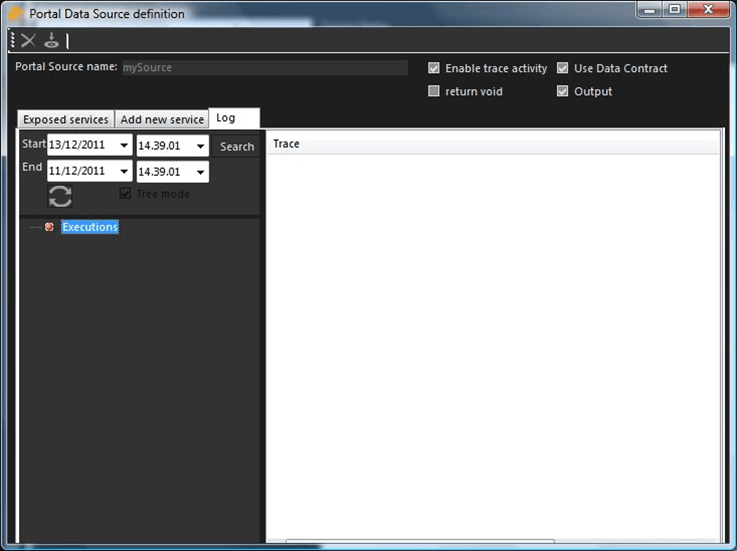Click the save/download toolbar icon

[51, 40]
